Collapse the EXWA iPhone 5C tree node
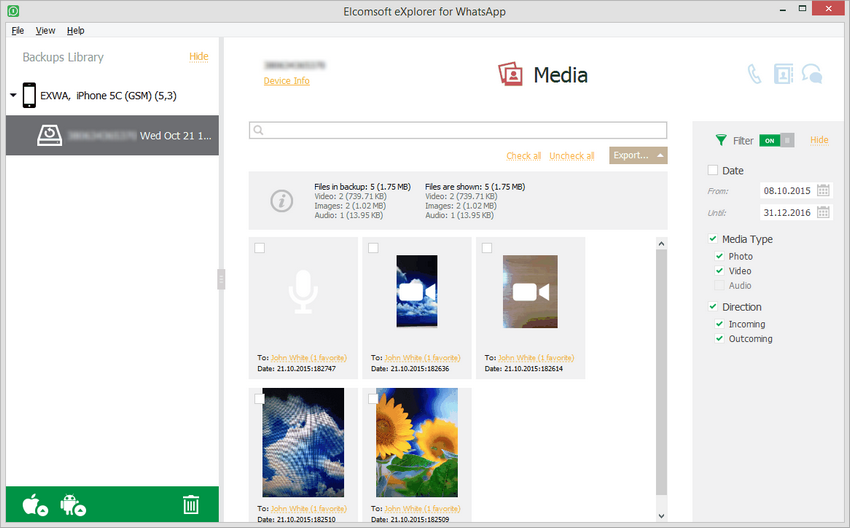850x528 pixels. tap(13, 96)
